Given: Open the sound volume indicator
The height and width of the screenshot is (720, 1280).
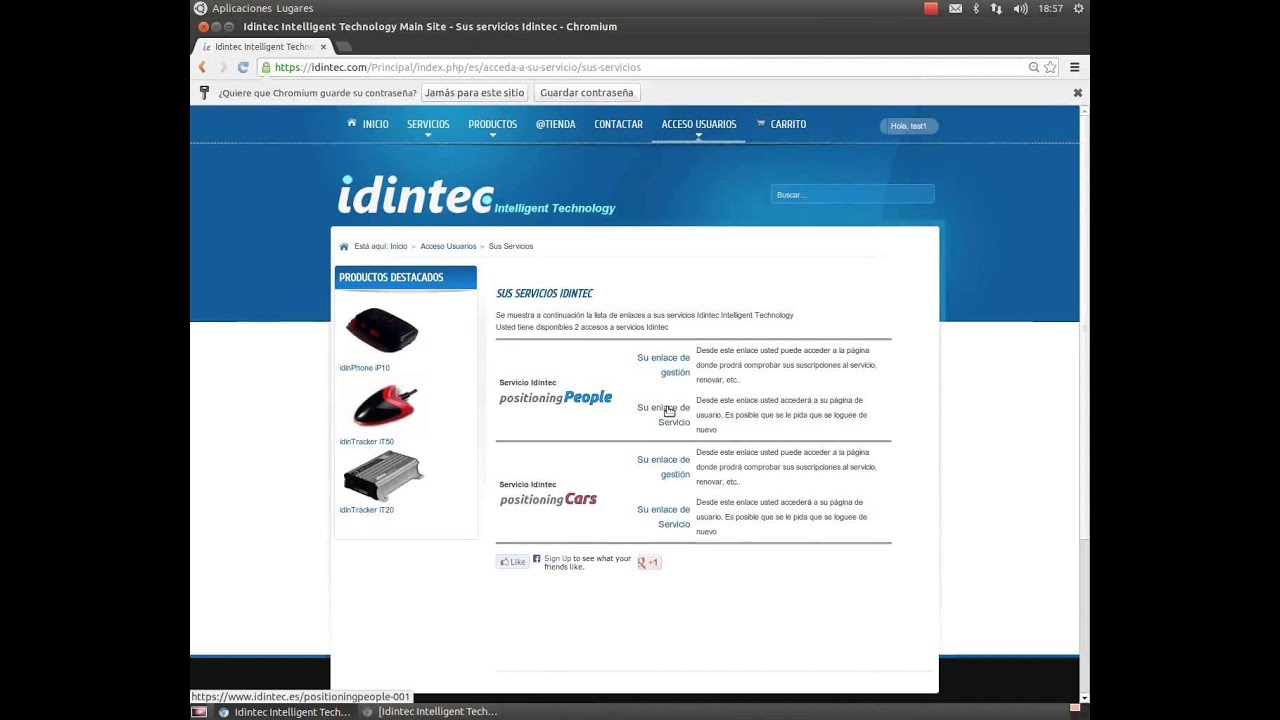Looking at the screenshot, I should pyautogui.click(x=1020, y=8).
